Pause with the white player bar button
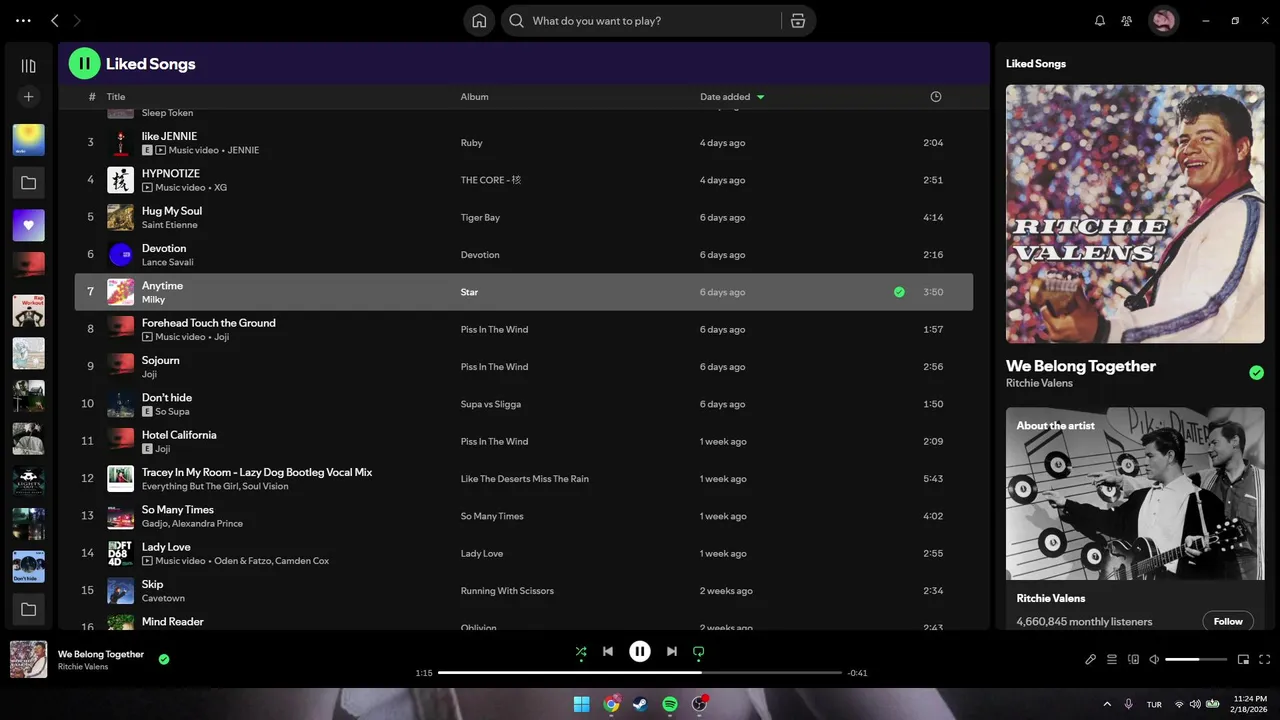This screenshot has width=1280, height=720. pos(640,652)
